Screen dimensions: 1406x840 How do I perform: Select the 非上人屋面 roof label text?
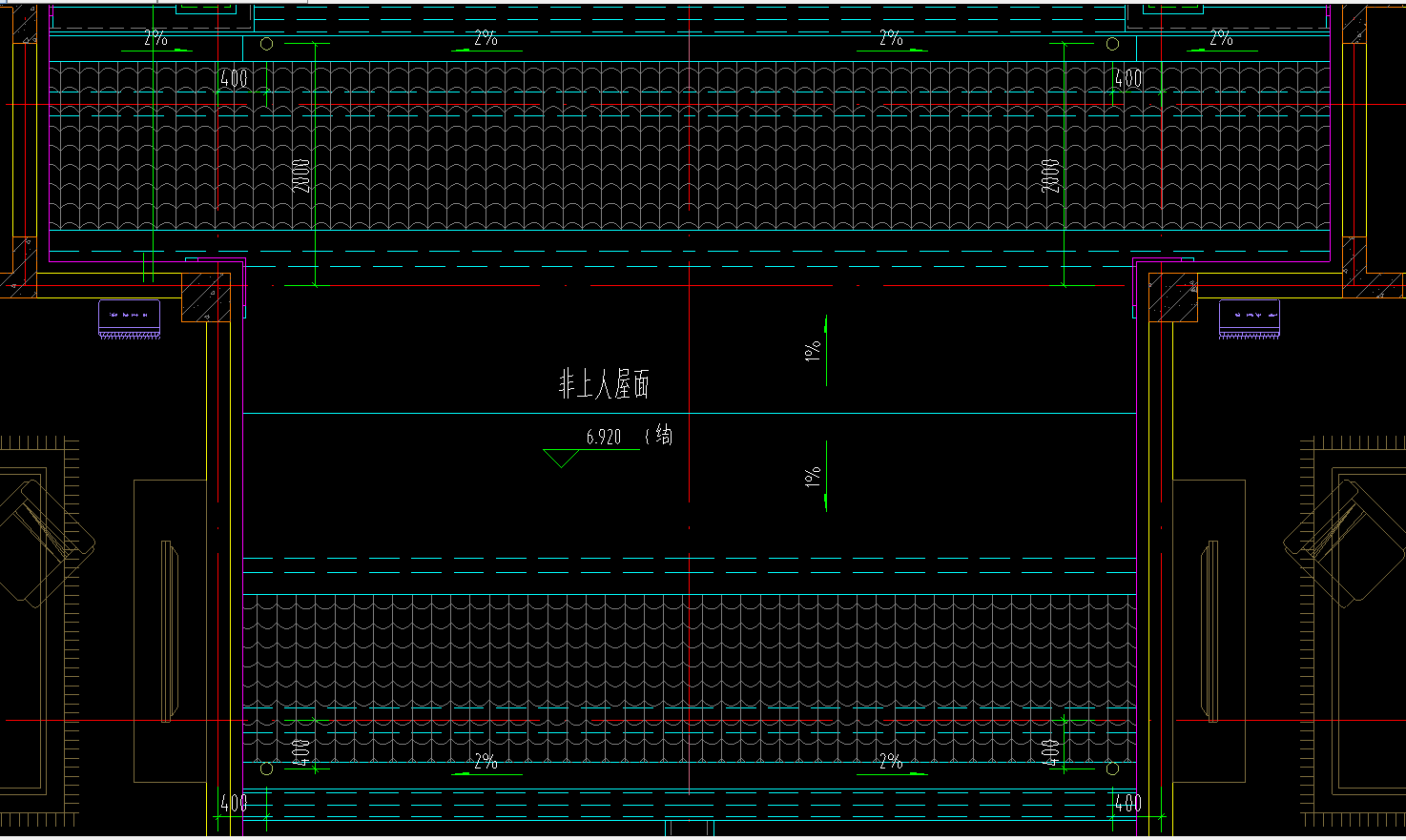pos(604,384)
